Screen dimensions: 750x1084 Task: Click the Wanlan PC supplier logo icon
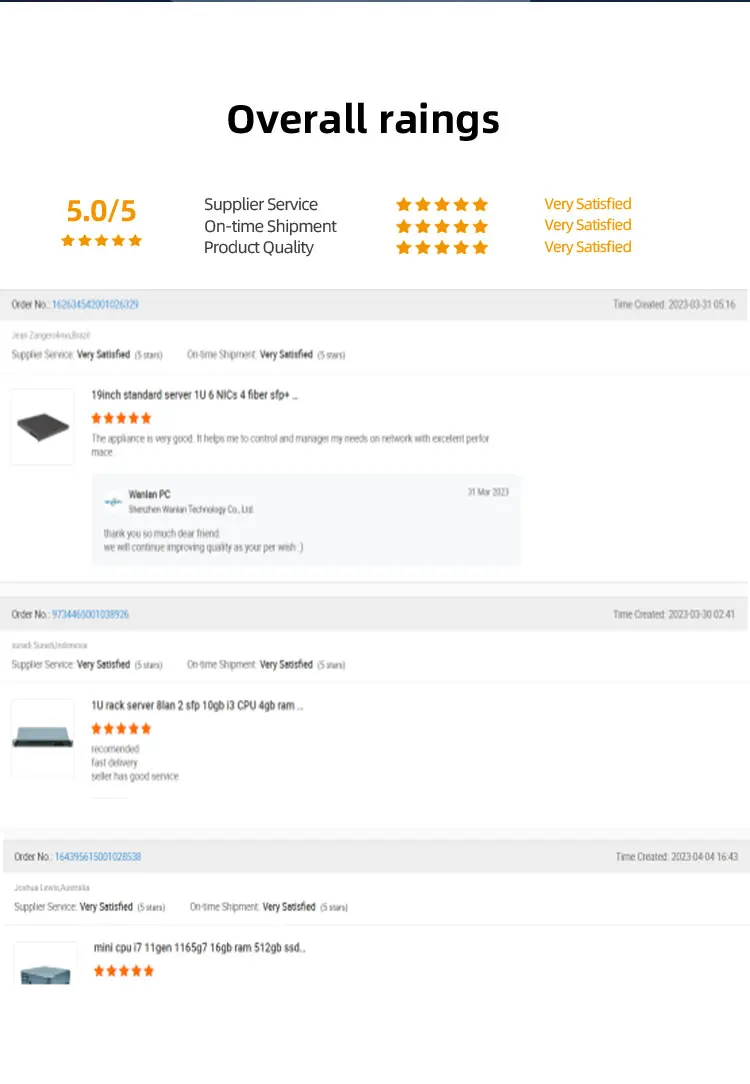113,501
